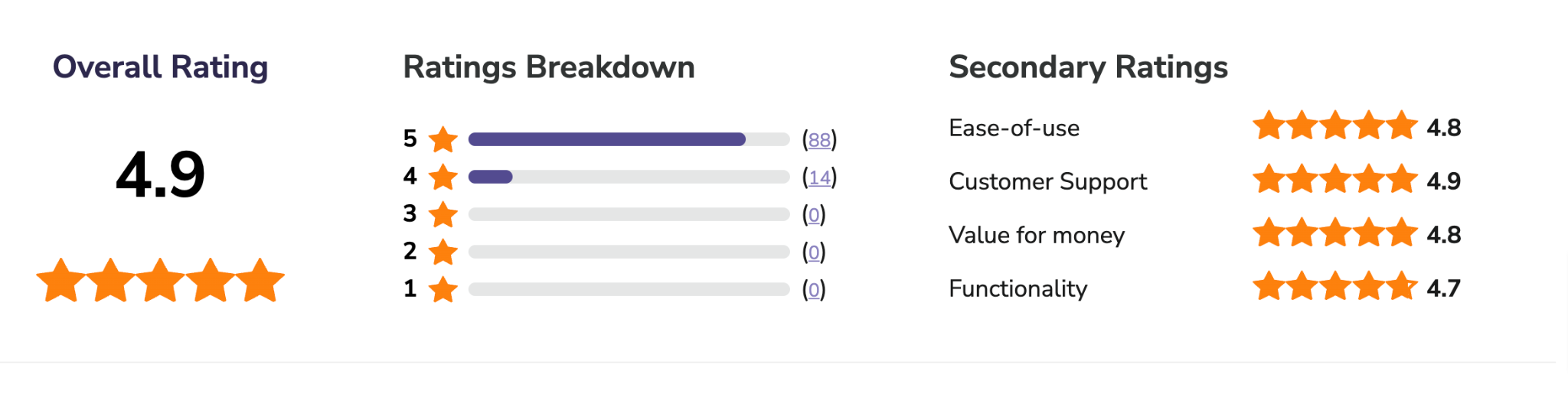
Task: Click the star icon beside rating 5
Action: pos(443,139)
